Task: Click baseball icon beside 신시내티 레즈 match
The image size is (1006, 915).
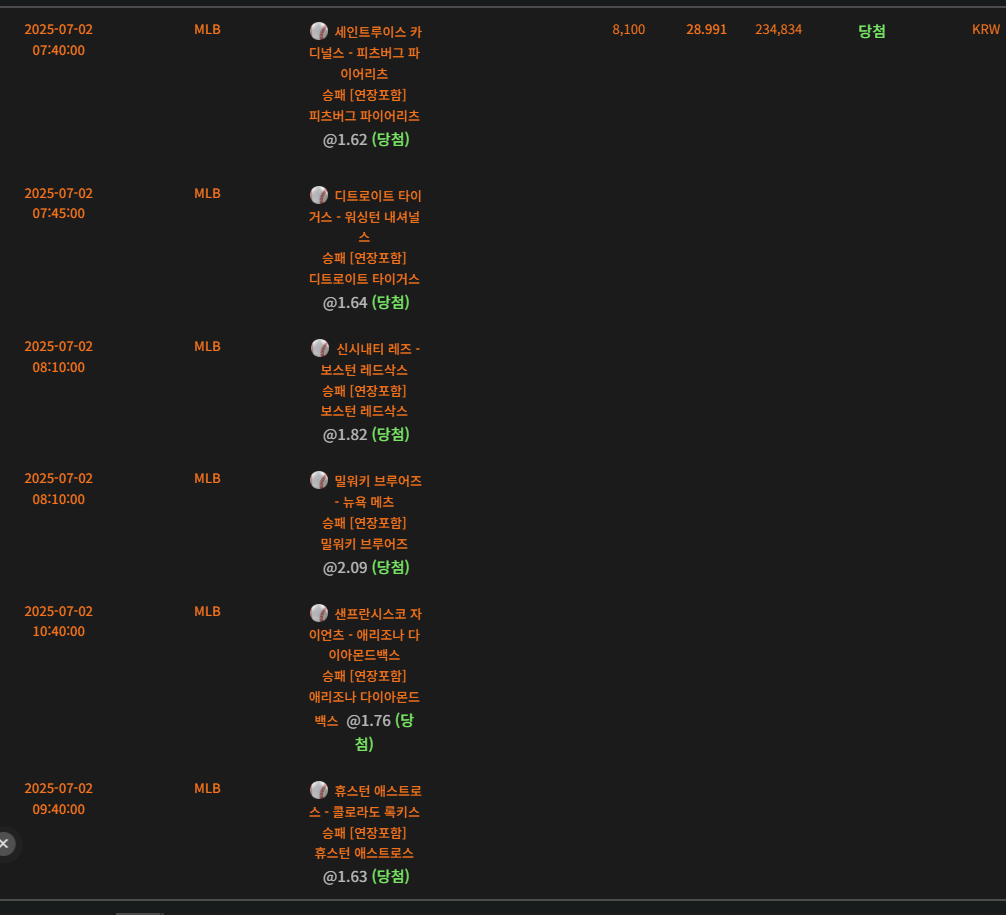Action: tap(320, 348)
